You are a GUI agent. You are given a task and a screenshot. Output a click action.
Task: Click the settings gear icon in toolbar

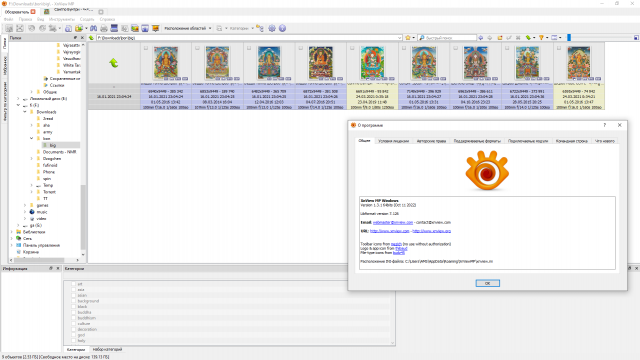[272, 28]
